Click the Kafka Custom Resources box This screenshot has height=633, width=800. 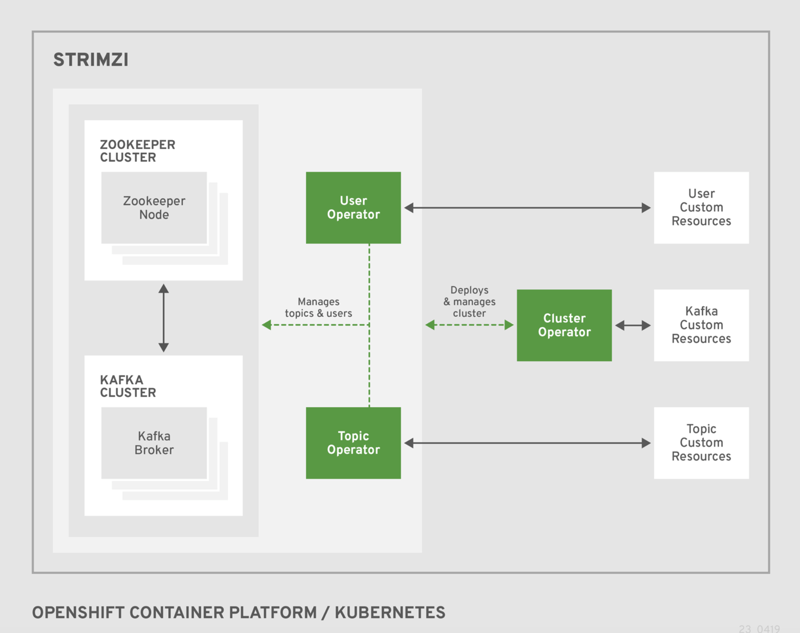701,325
